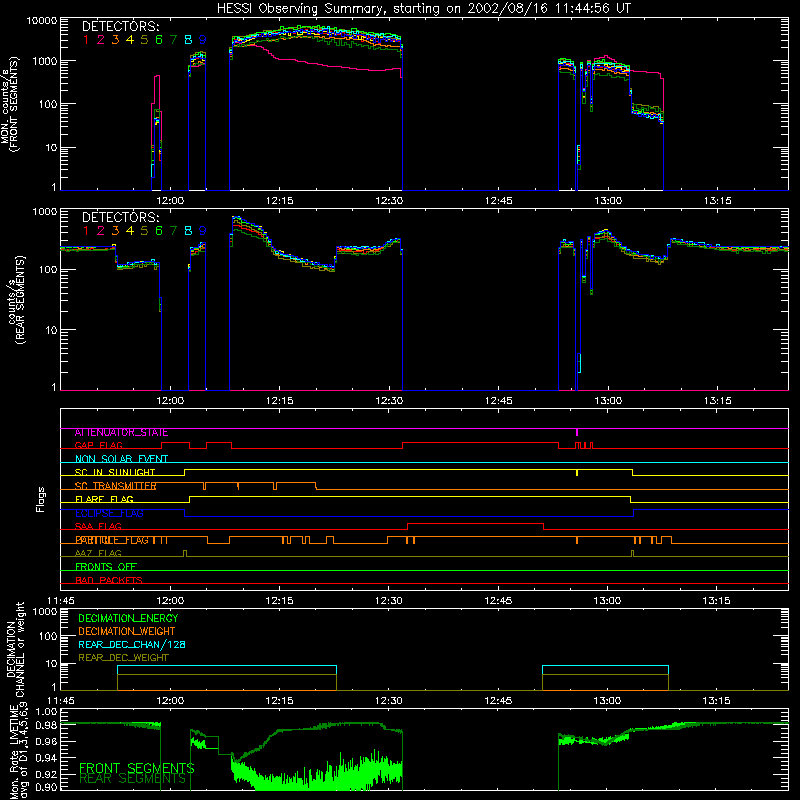
Task: Select green detector 6 in front segments legend
Action: pos(159,39)
